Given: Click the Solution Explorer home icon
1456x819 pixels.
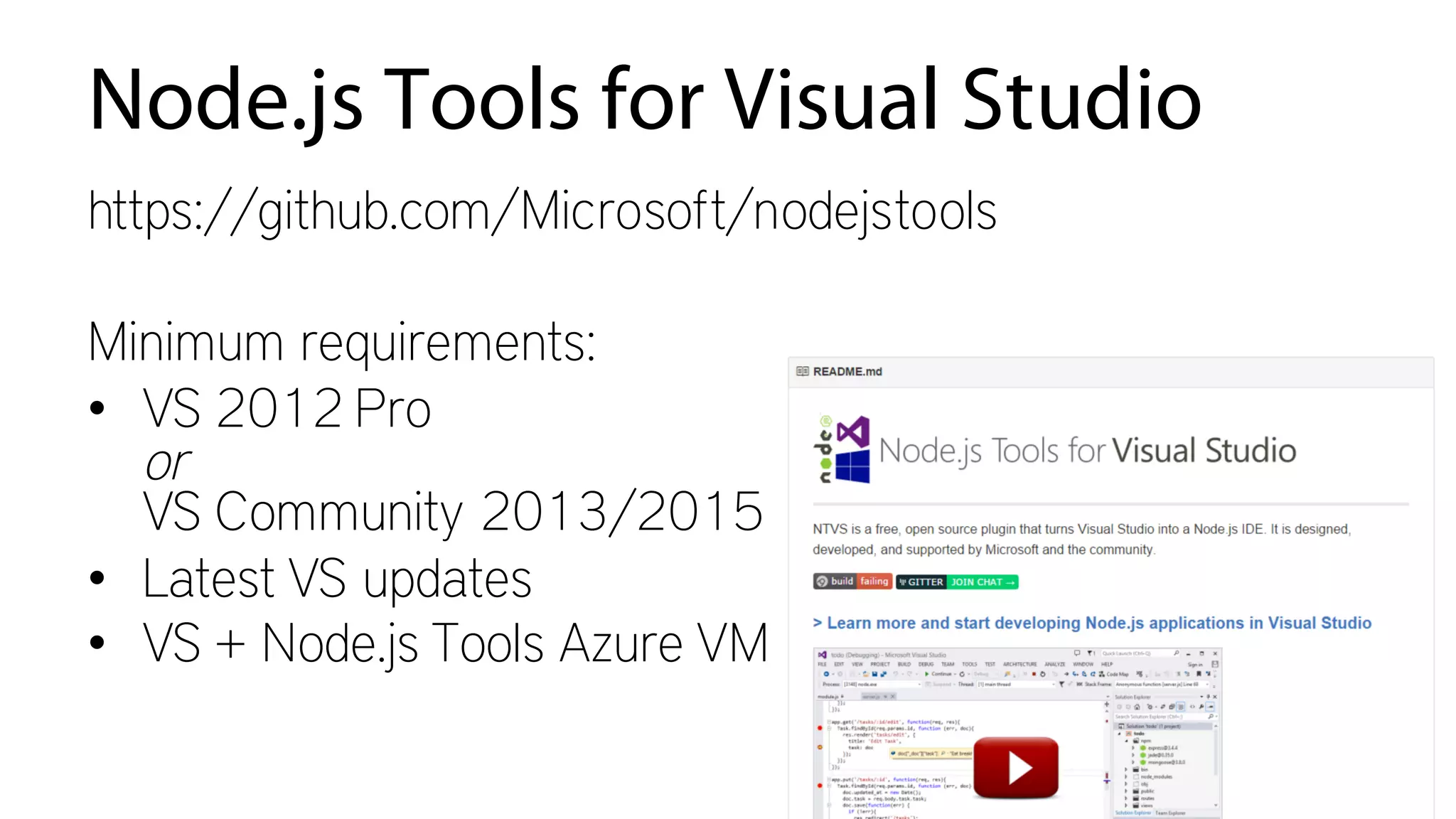Looking at the screenshot, I should pos(1137,707).
